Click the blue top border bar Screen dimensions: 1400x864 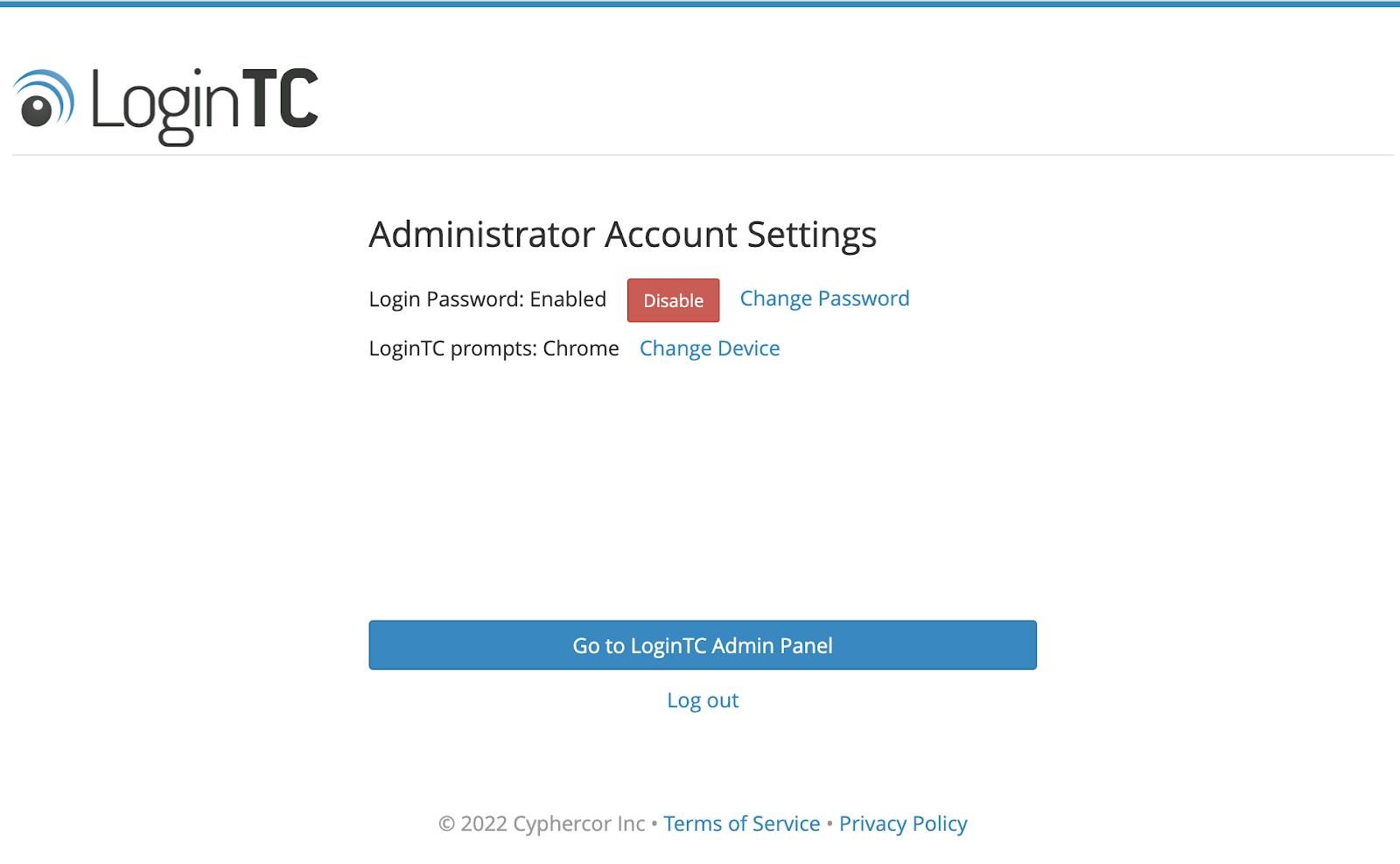point(700,3)
